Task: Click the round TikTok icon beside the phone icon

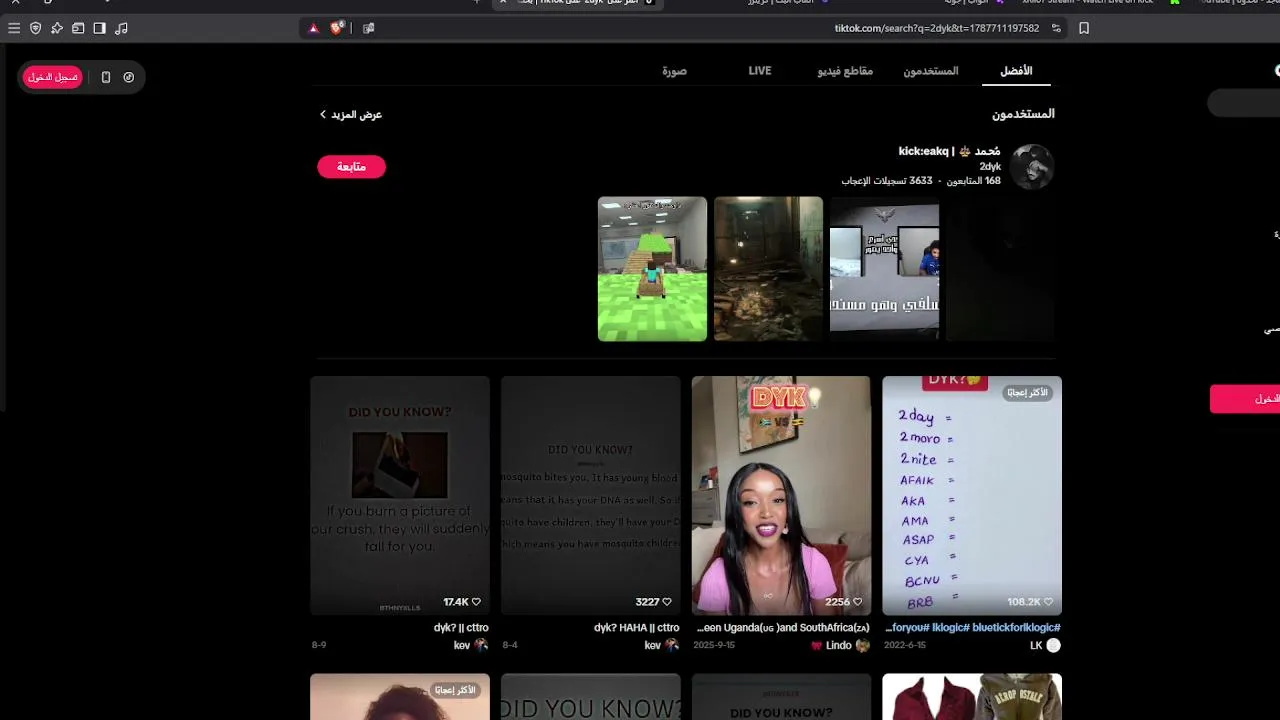Action: [x=129, y=77]
